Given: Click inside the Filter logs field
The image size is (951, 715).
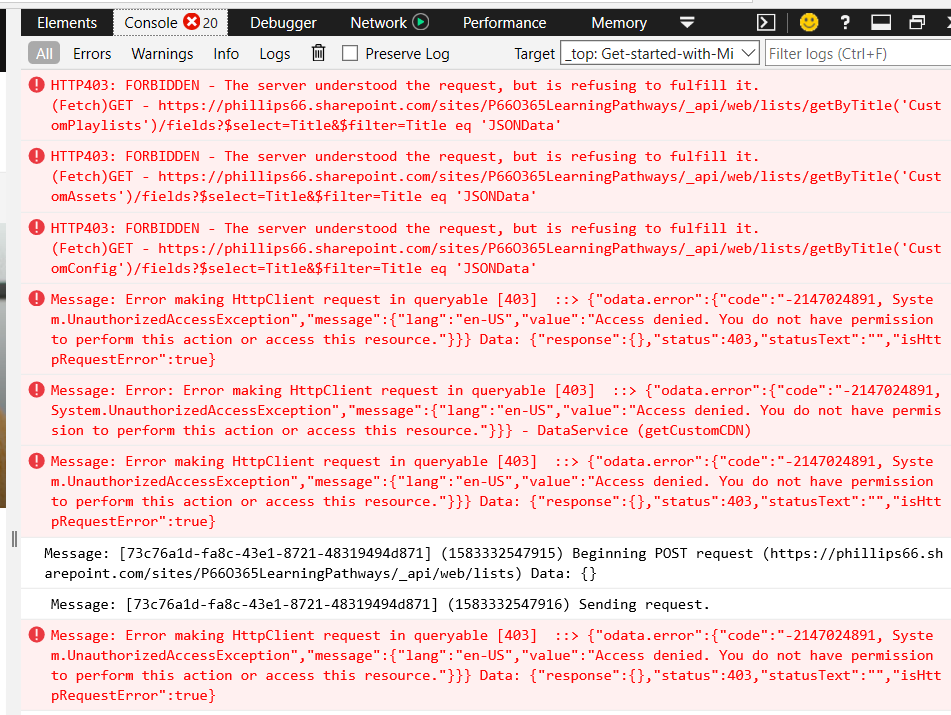Looking at the screenshot, I should click(x=855, y=53).
